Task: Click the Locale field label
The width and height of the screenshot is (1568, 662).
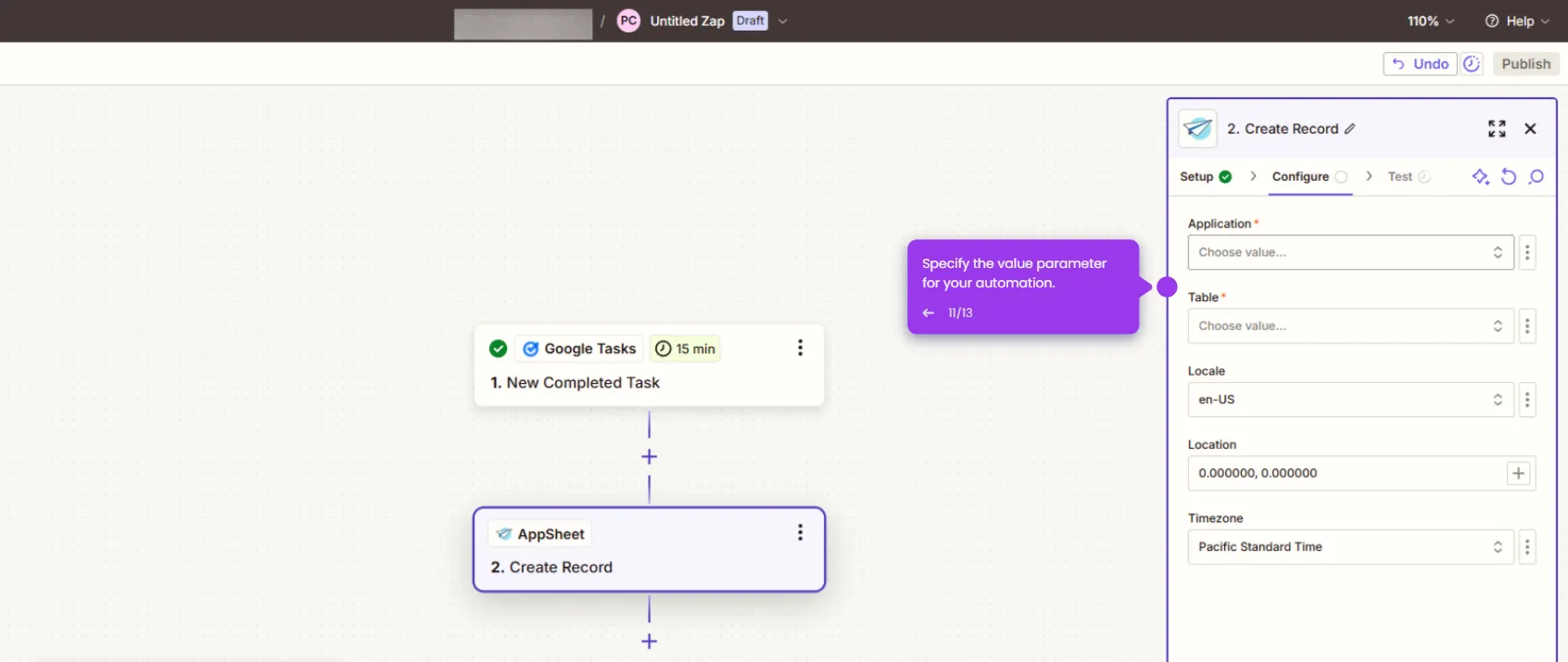Action: [1207, 371]
